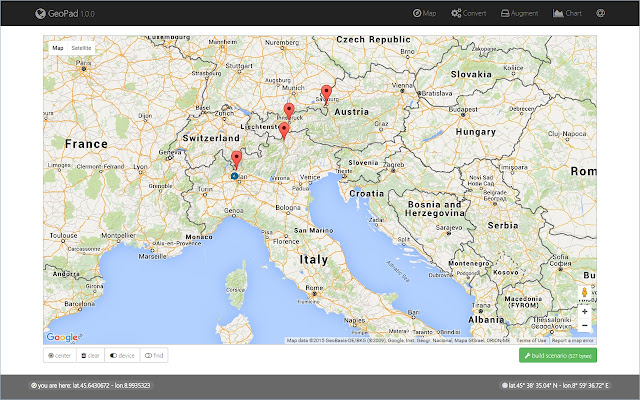Select the red marker near Salzburg

pyautogui.click(x=326, y=94)
